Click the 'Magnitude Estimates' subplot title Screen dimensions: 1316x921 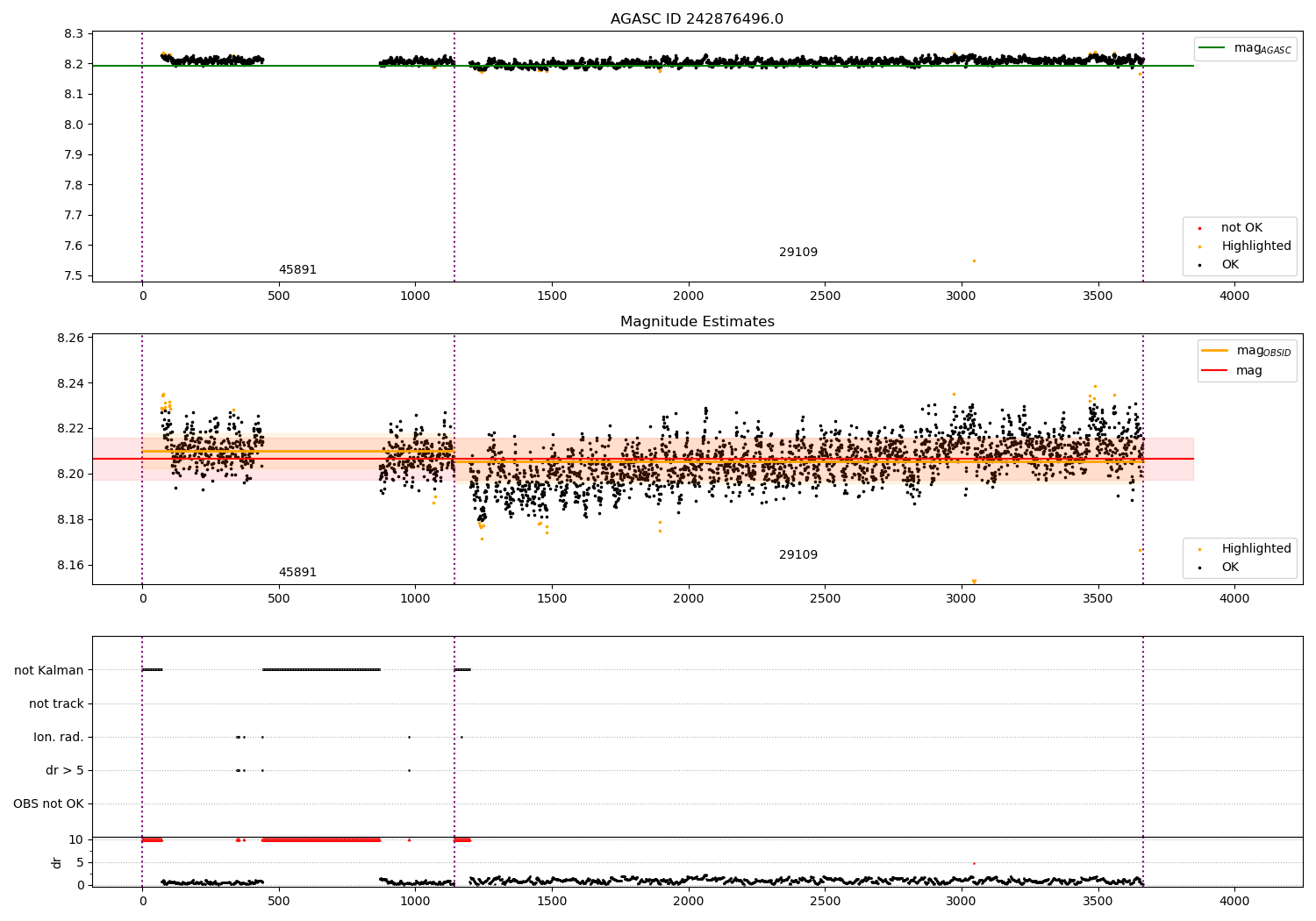click(697, 322)
